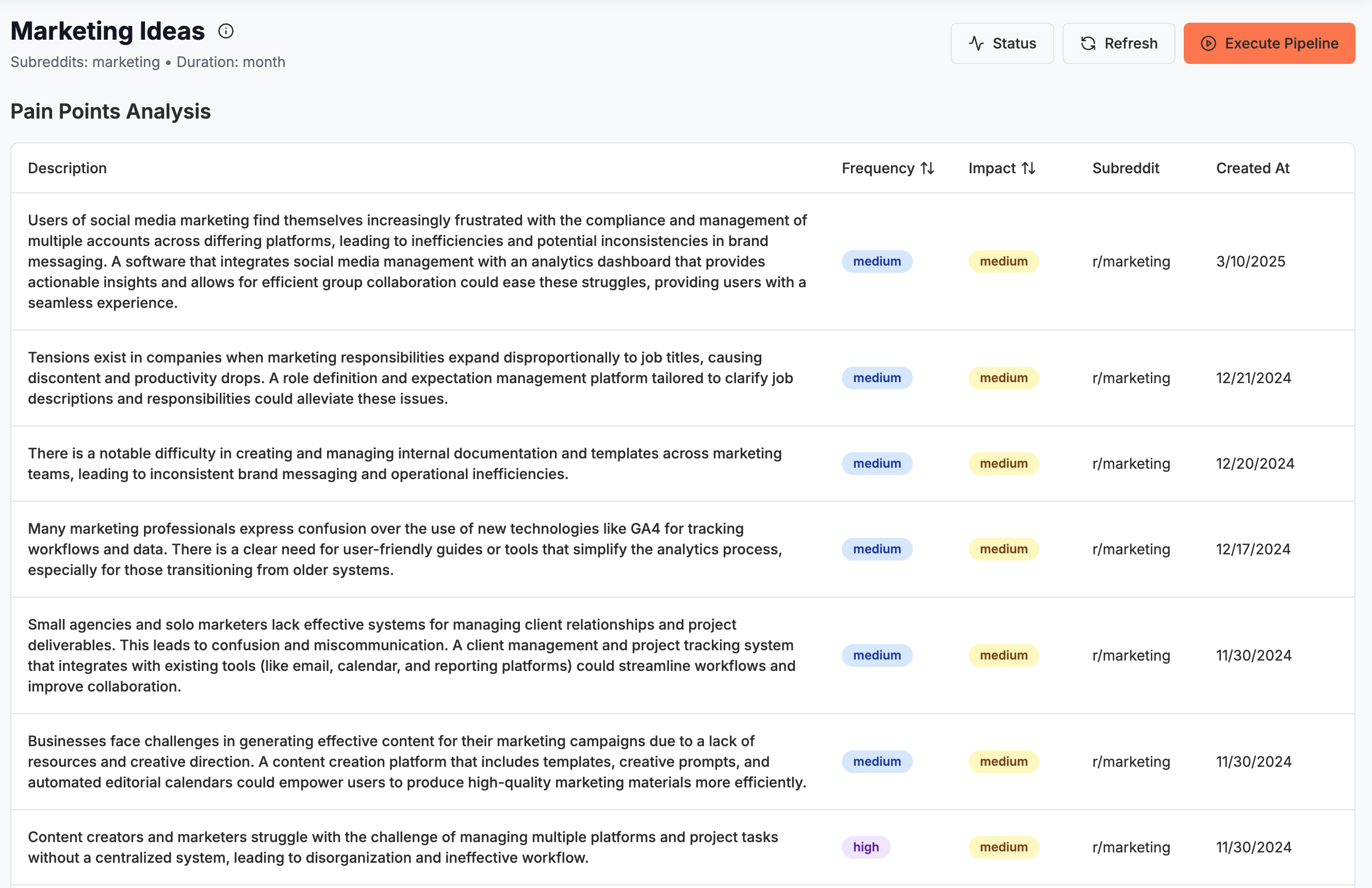Open the Status button
1372x888 pixels.
(x=1002, y=43)
